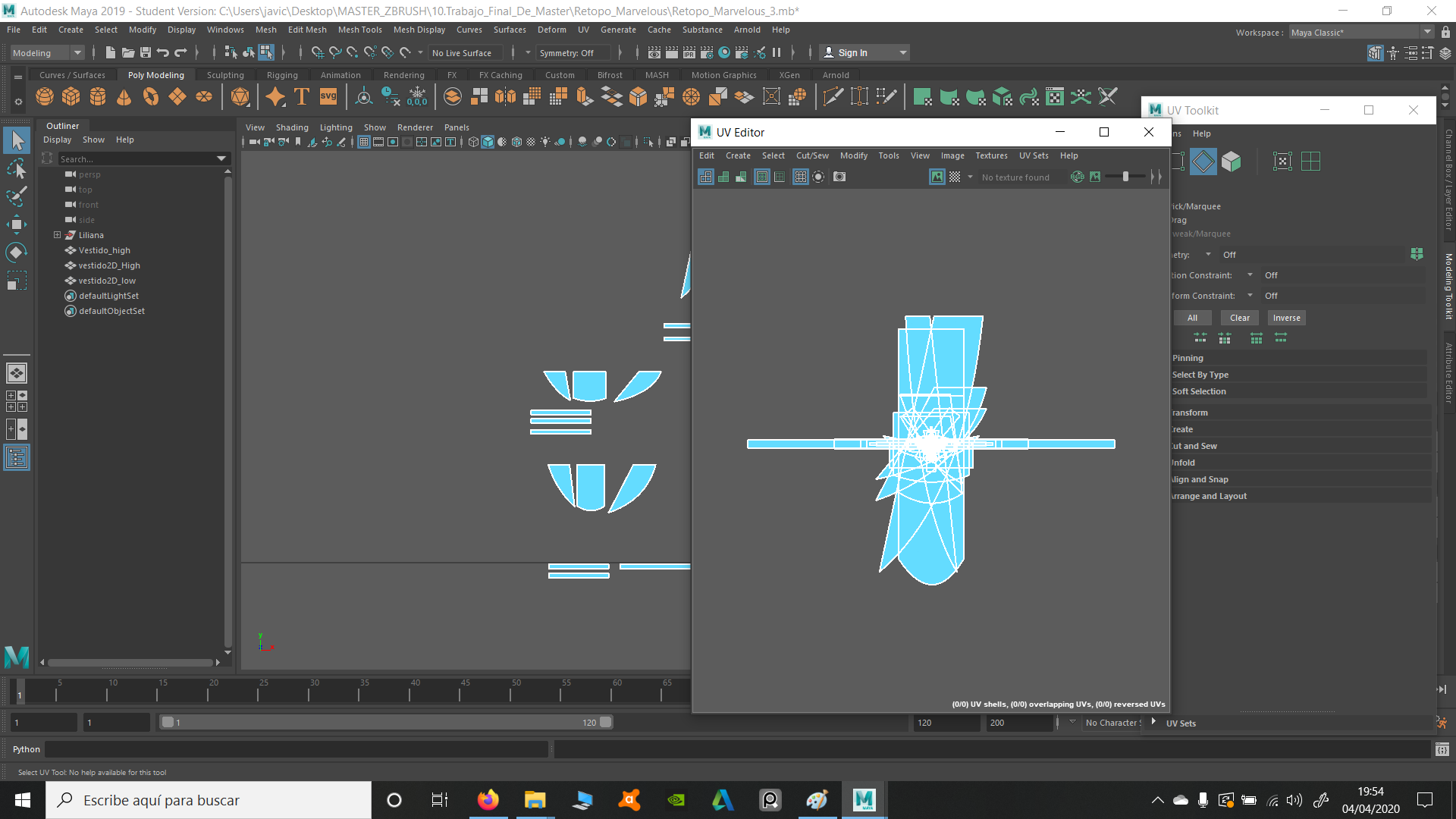Select vestido2D_low in the Outliner
Viewport: 1456px width, 819px height.
pos(107,281)
